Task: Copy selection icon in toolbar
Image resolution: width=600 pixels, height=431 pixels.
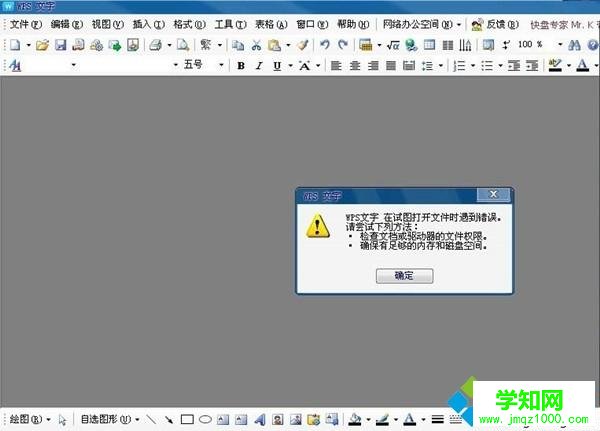Action: click(x=238, y=45)
